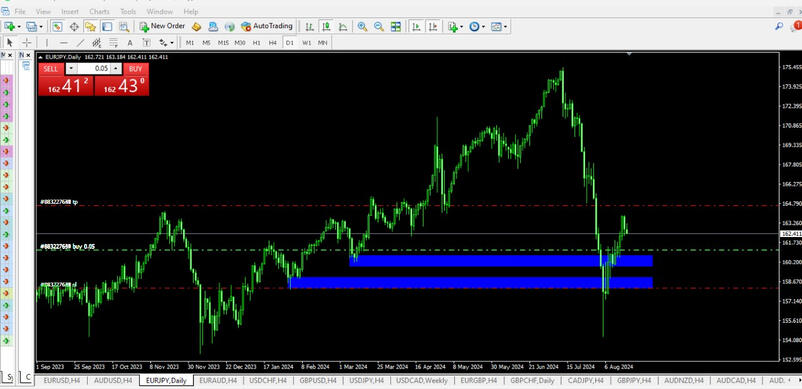This screenshot has height=389, width=802.
Task: Open the Charts menu
Action: [99, 11]
